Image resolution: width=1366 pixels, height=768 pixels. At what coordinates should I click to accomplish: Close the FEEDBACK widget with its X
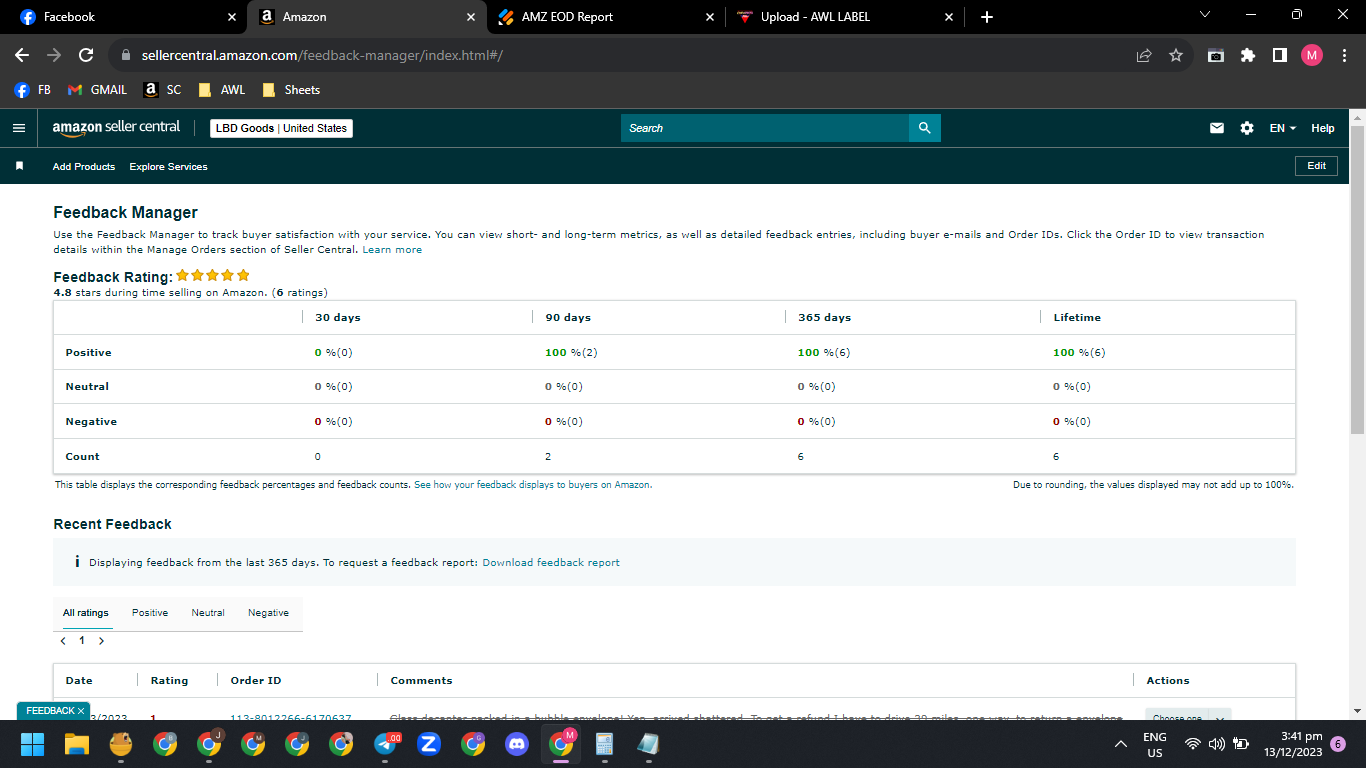coord(81,711)
